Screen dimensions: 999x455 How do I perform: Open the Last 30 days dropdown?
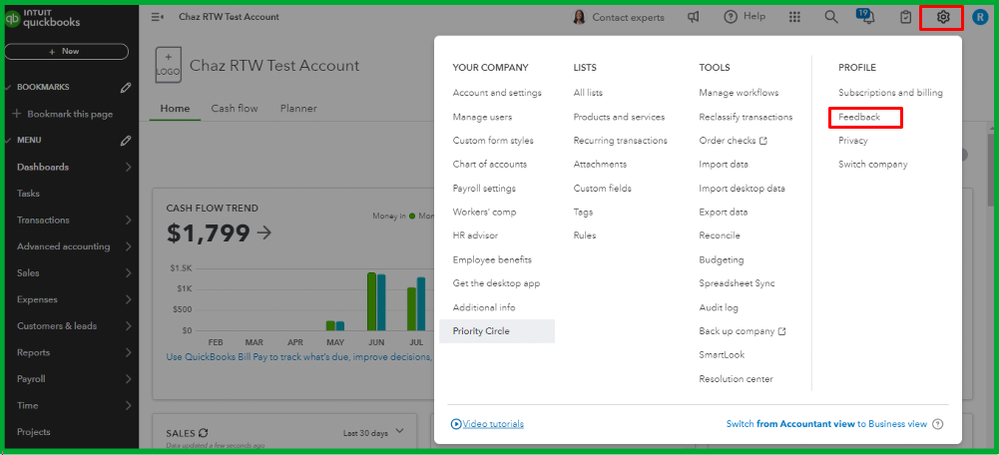[373, 433]
